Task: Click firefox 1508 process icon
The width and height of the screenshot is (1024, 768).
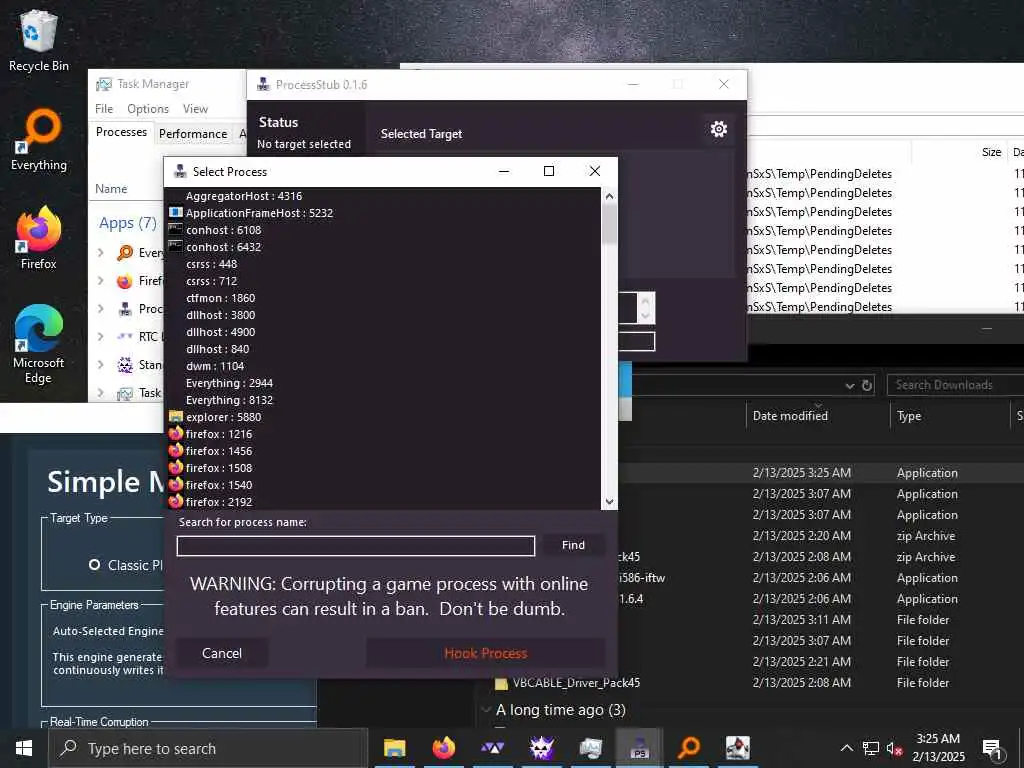Action: (175, 467)
